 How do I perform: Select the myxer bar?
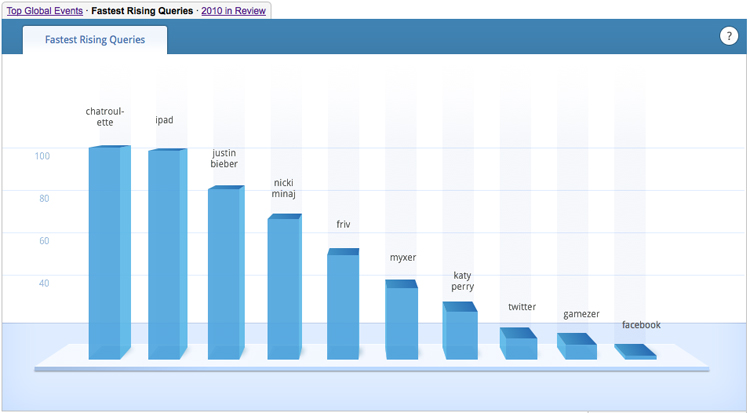point(401,320)
